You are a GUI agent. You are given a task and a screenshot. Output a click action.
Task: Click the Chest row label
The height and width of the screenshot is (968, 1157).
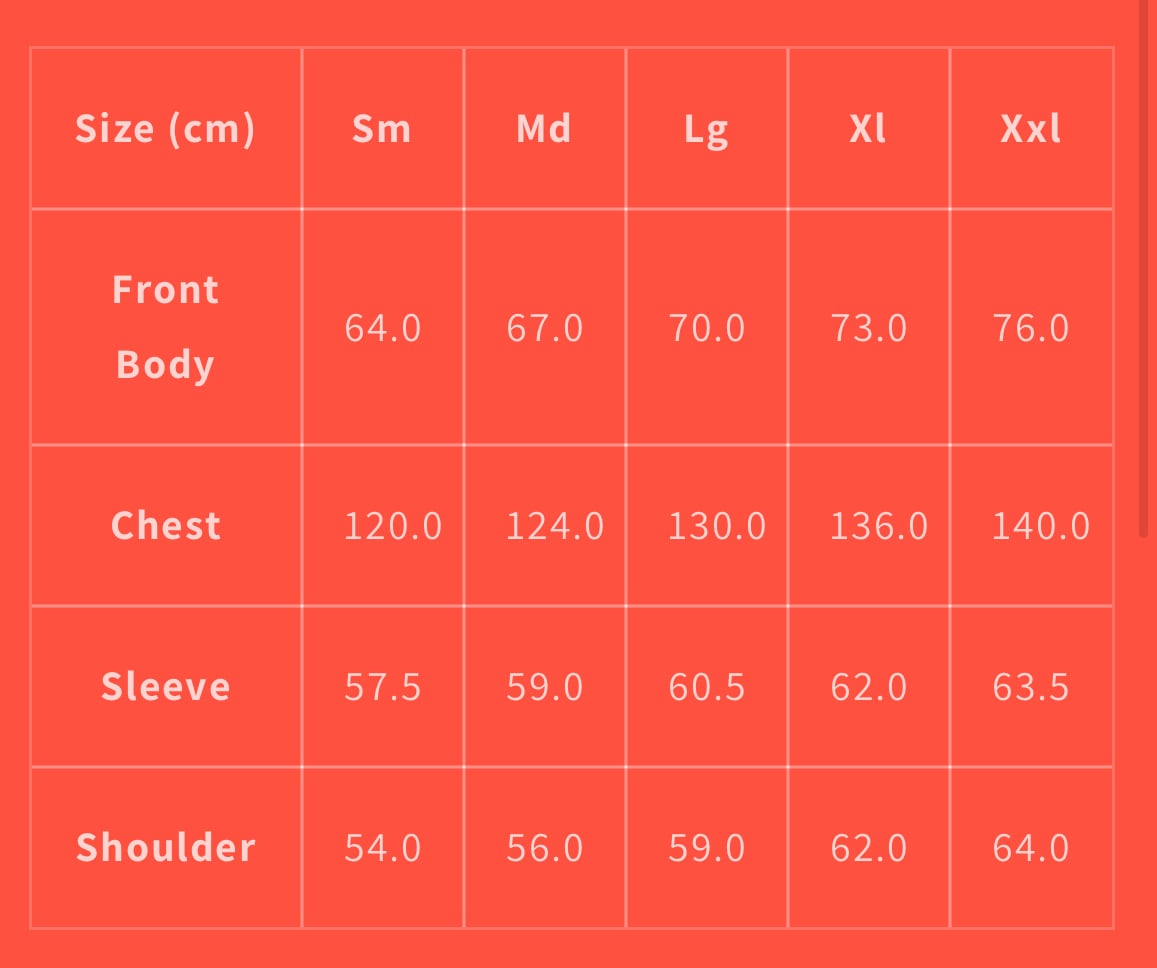[x=166, y=526]
